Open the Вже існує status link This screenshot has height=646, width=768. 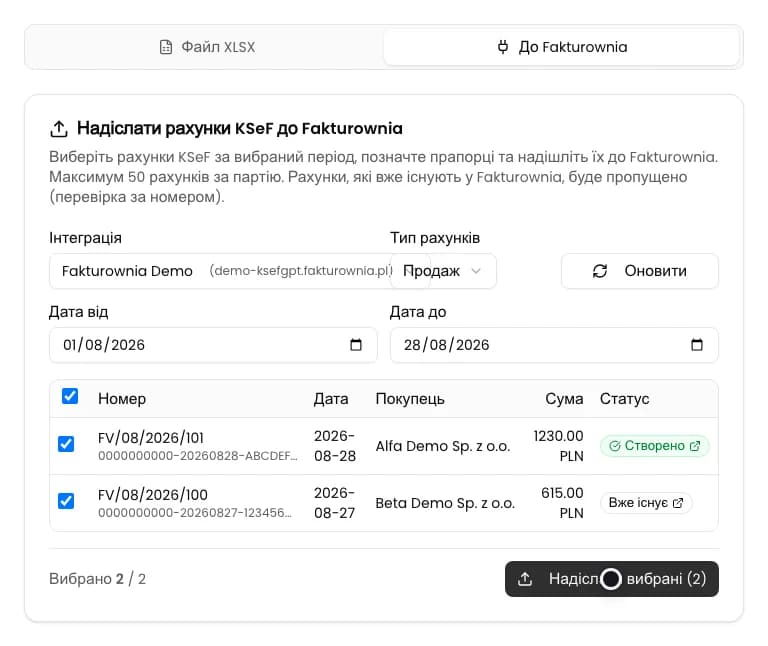tap(646, 503)
